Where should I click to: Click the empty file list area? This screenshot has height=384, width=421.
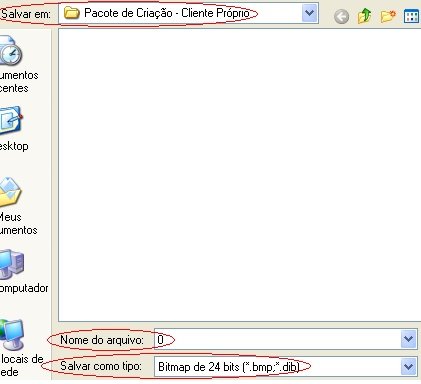click(x=240, y=175)
